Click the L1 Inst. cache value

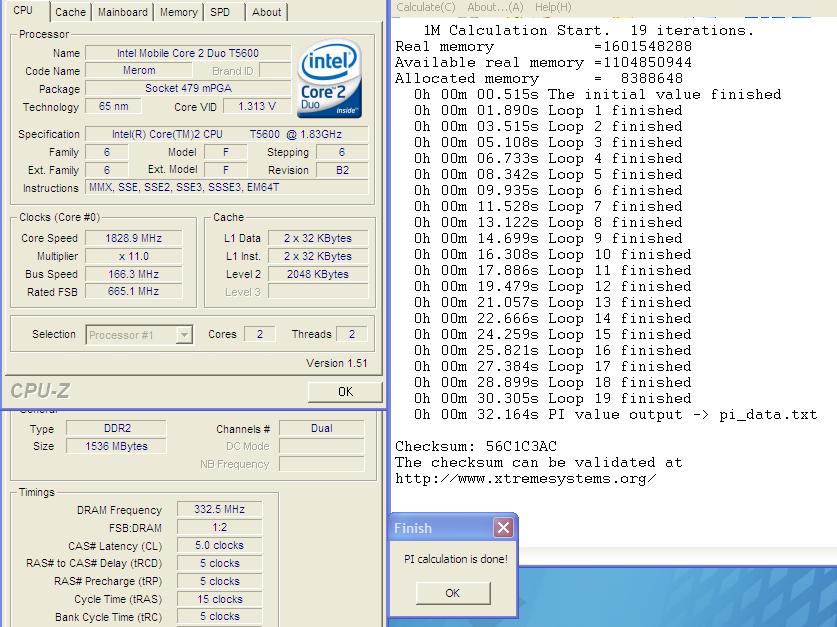318,256
